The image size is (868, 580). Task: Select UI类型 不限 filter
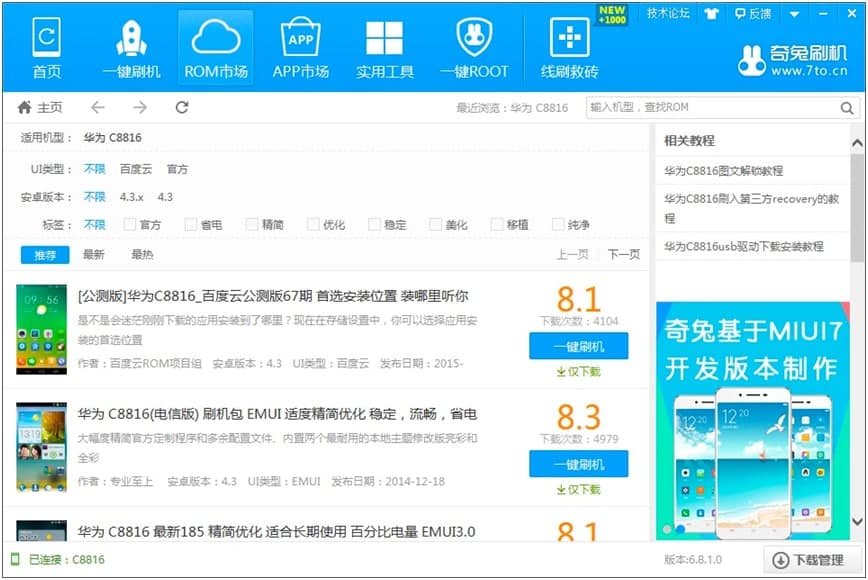95,169
